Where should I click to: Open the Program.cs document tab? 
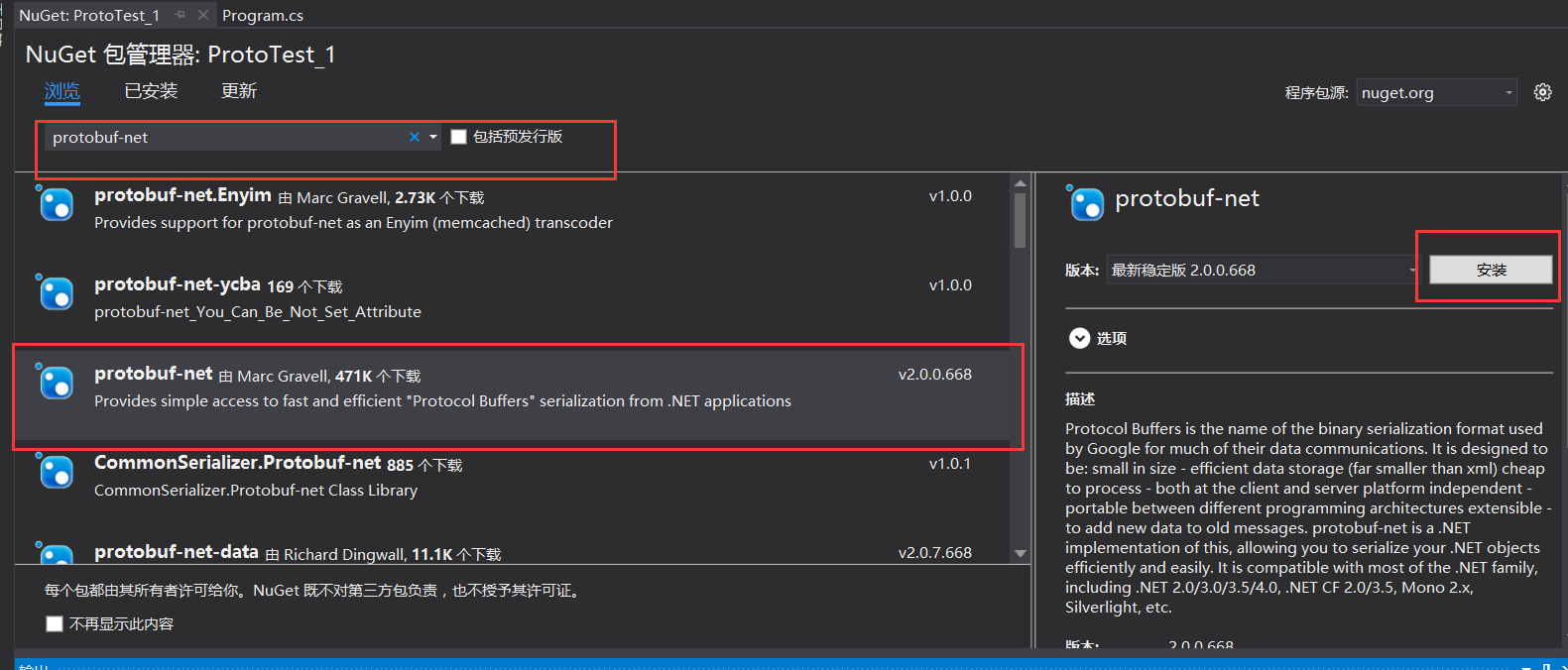point(263,15)
